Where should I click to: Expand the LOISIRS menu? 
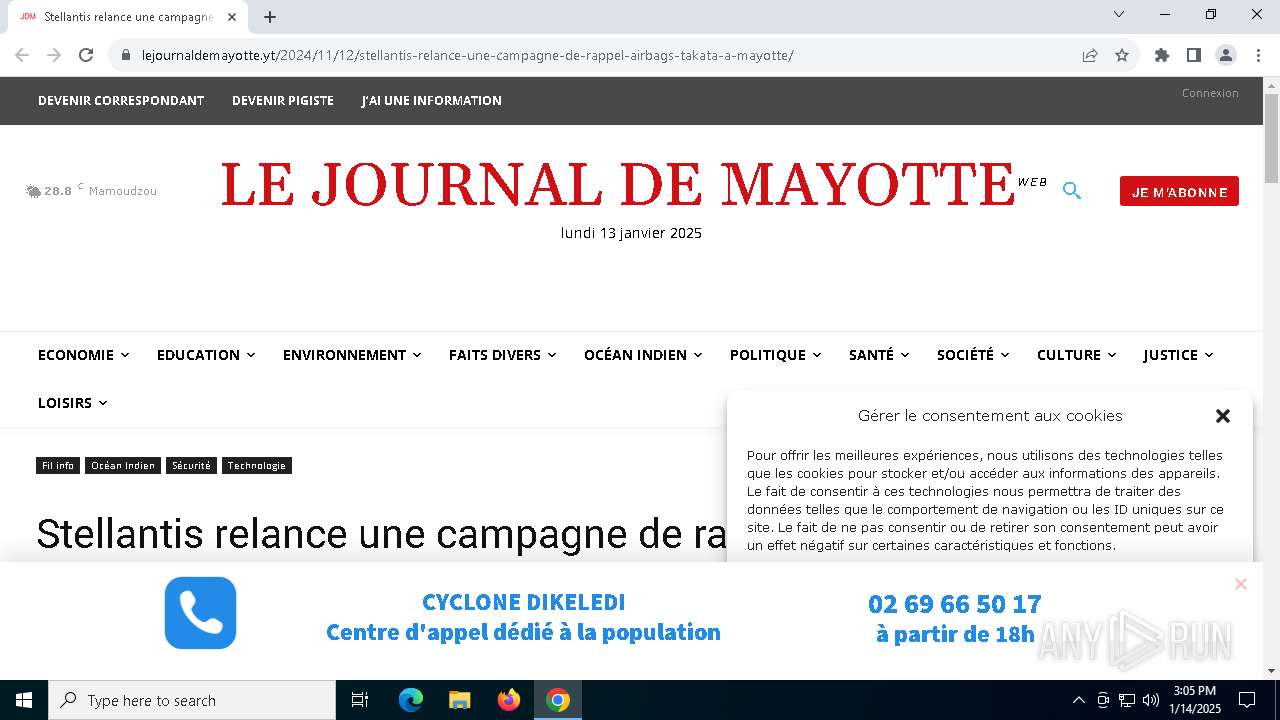coord(72,403)
